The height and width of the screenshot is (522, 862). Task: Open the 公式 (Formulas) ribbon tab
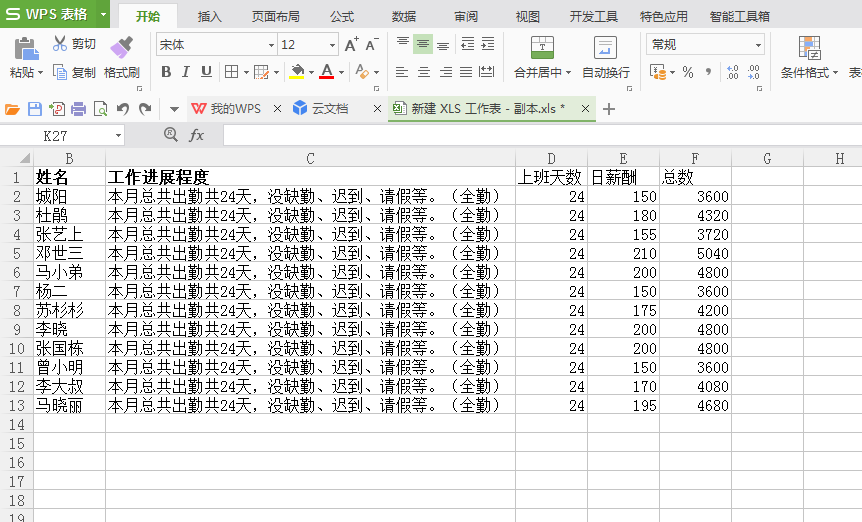coord(342,16)
